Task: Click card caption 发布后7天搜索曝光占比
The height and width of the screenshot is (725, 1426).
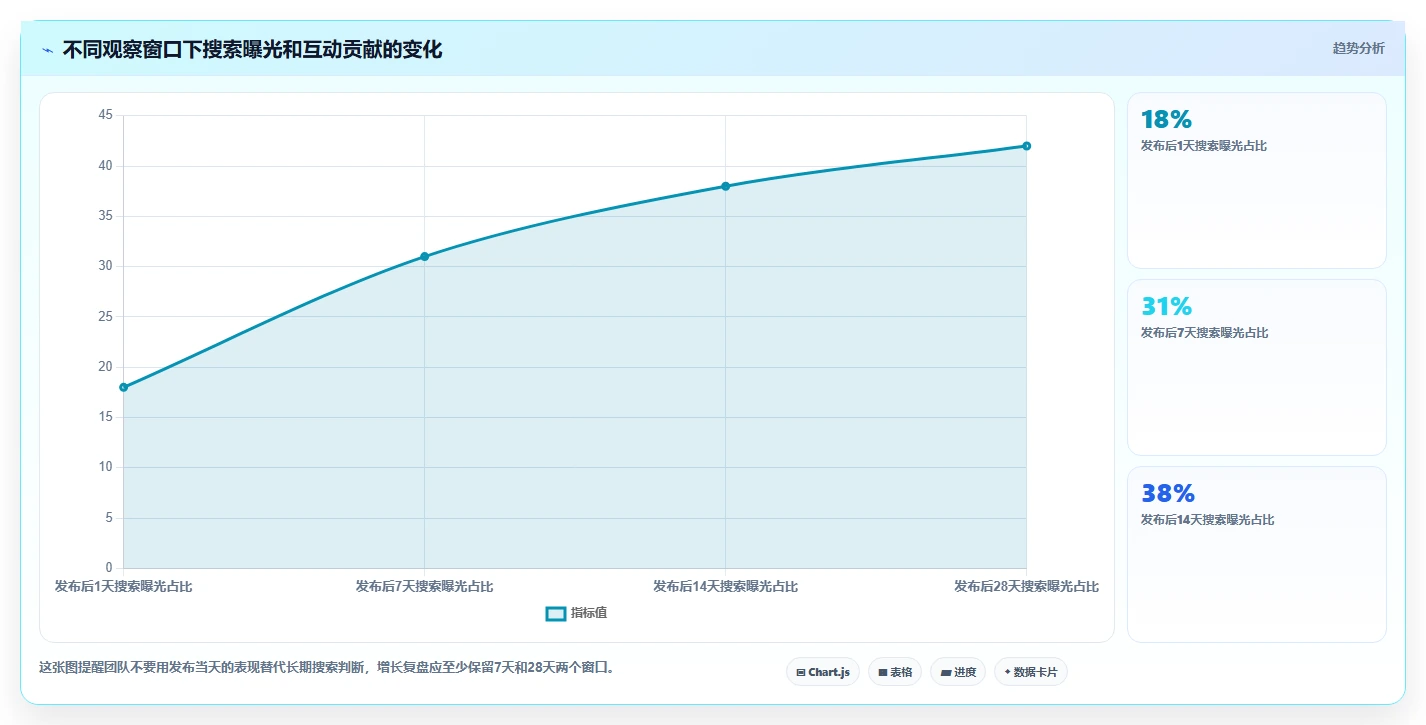Action: coord(1204,333)
